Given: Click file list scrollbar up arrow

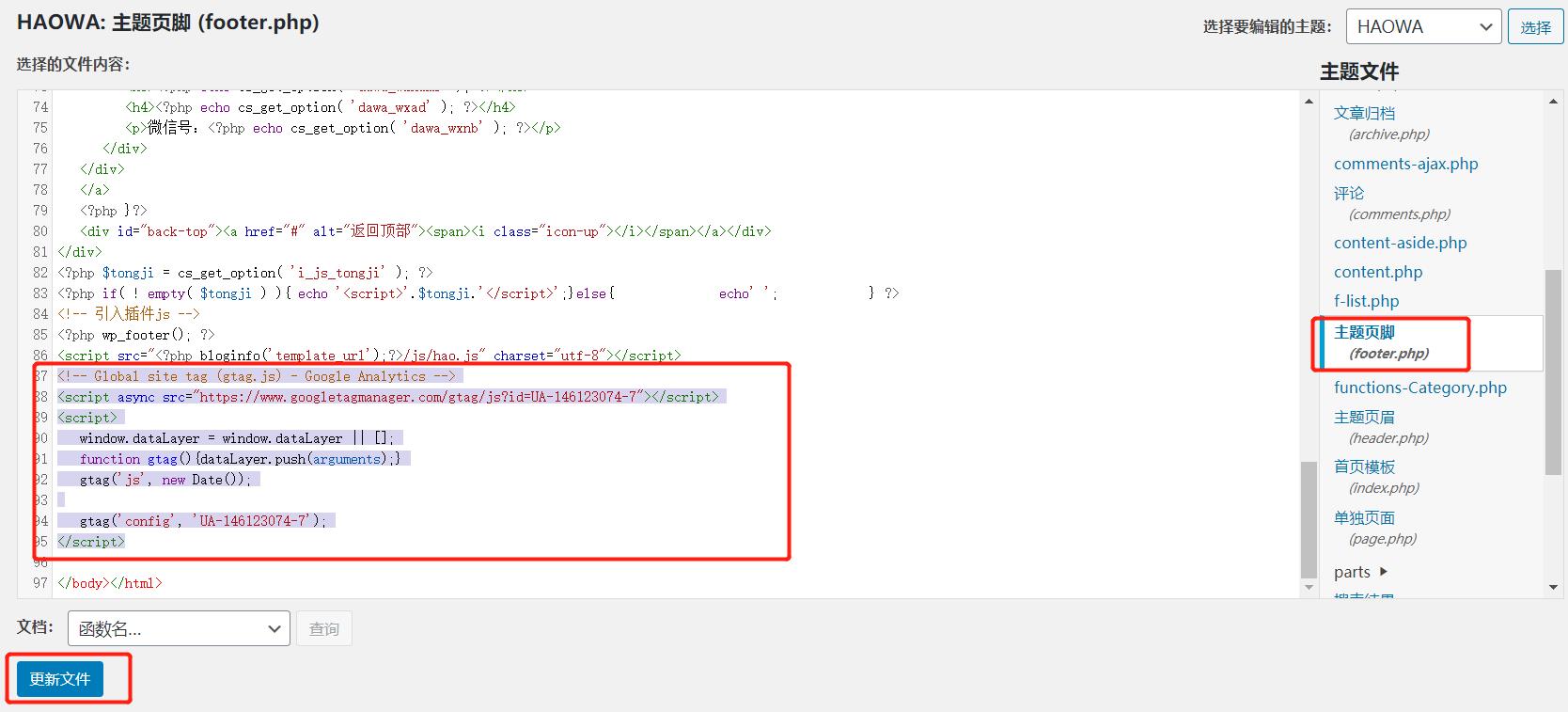Looking at the screenshot, I should 1554,101.
